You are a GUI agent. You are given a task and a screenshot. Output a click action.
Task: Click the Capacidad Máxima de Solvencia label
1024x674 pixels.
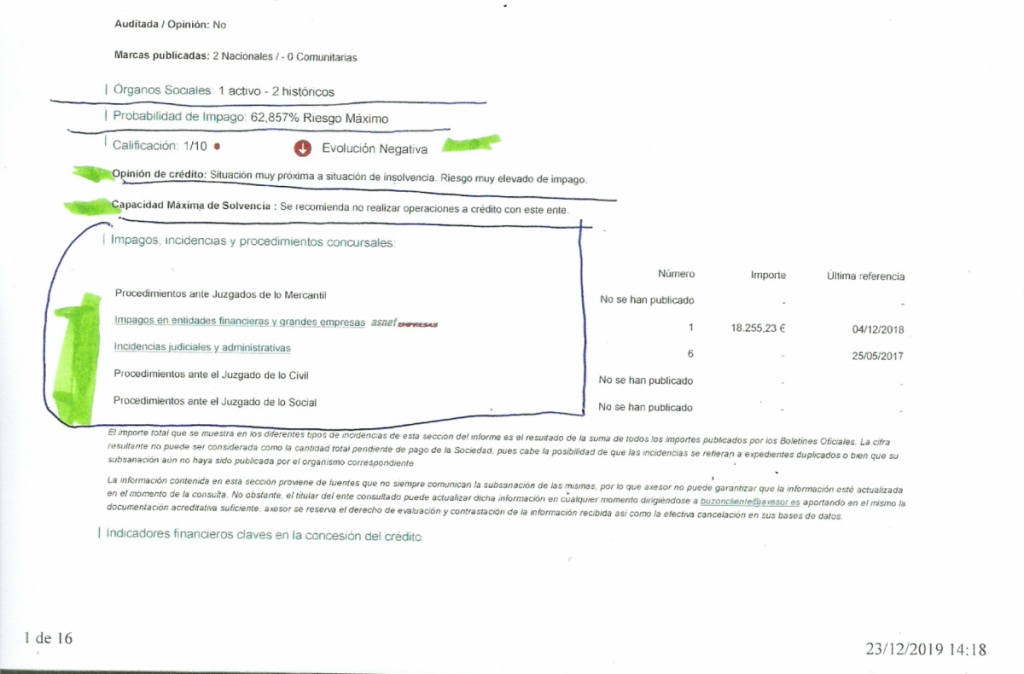195,207
